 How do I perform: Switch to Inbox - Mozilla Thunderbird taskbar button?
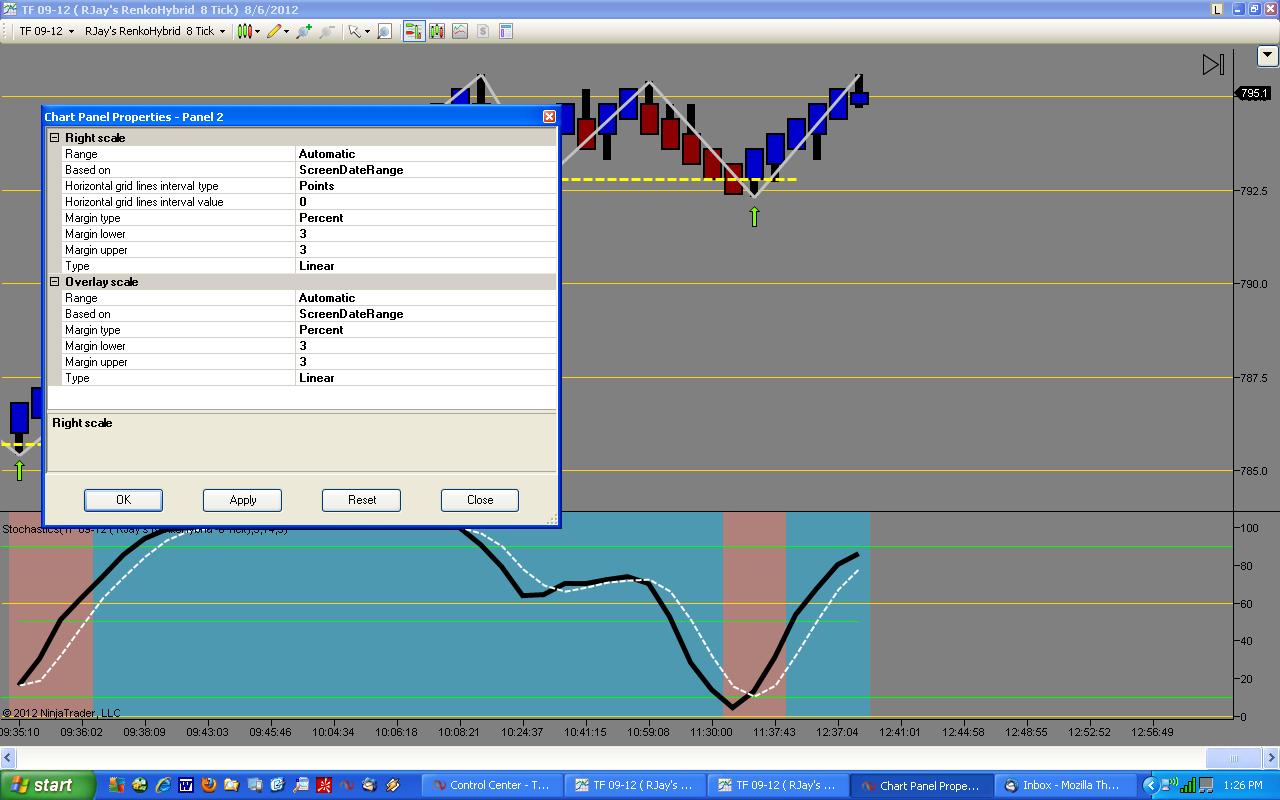click(x=1065, y=785)
